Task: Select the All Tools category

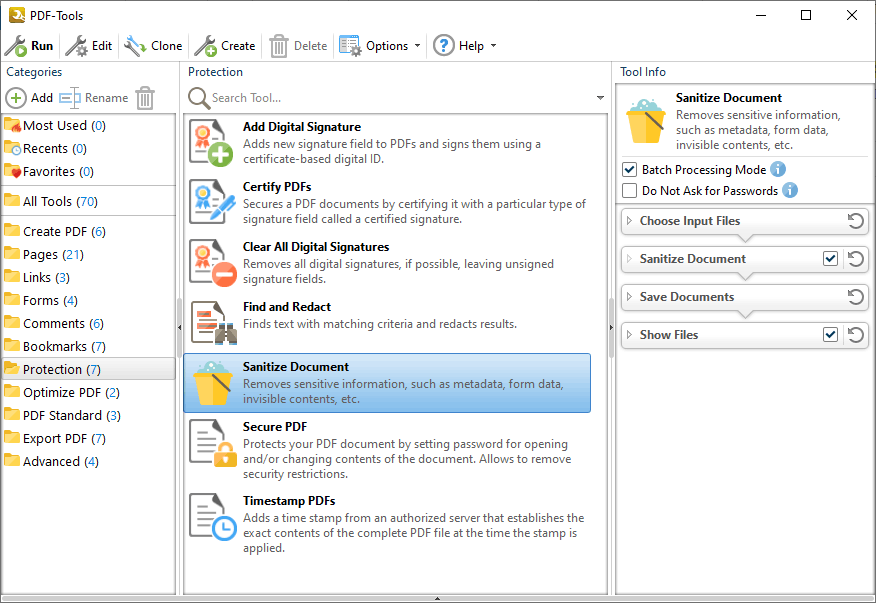Action: (89, 201)
